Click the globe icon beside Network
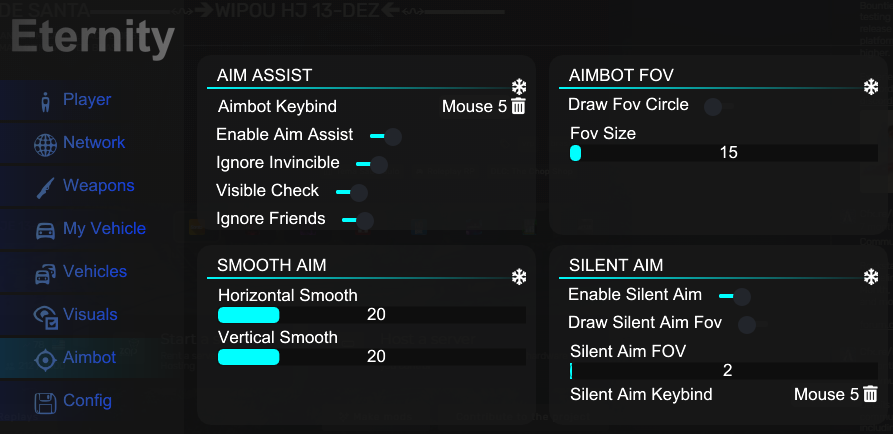This screenshot has width=893, height=434. (45, 145)
